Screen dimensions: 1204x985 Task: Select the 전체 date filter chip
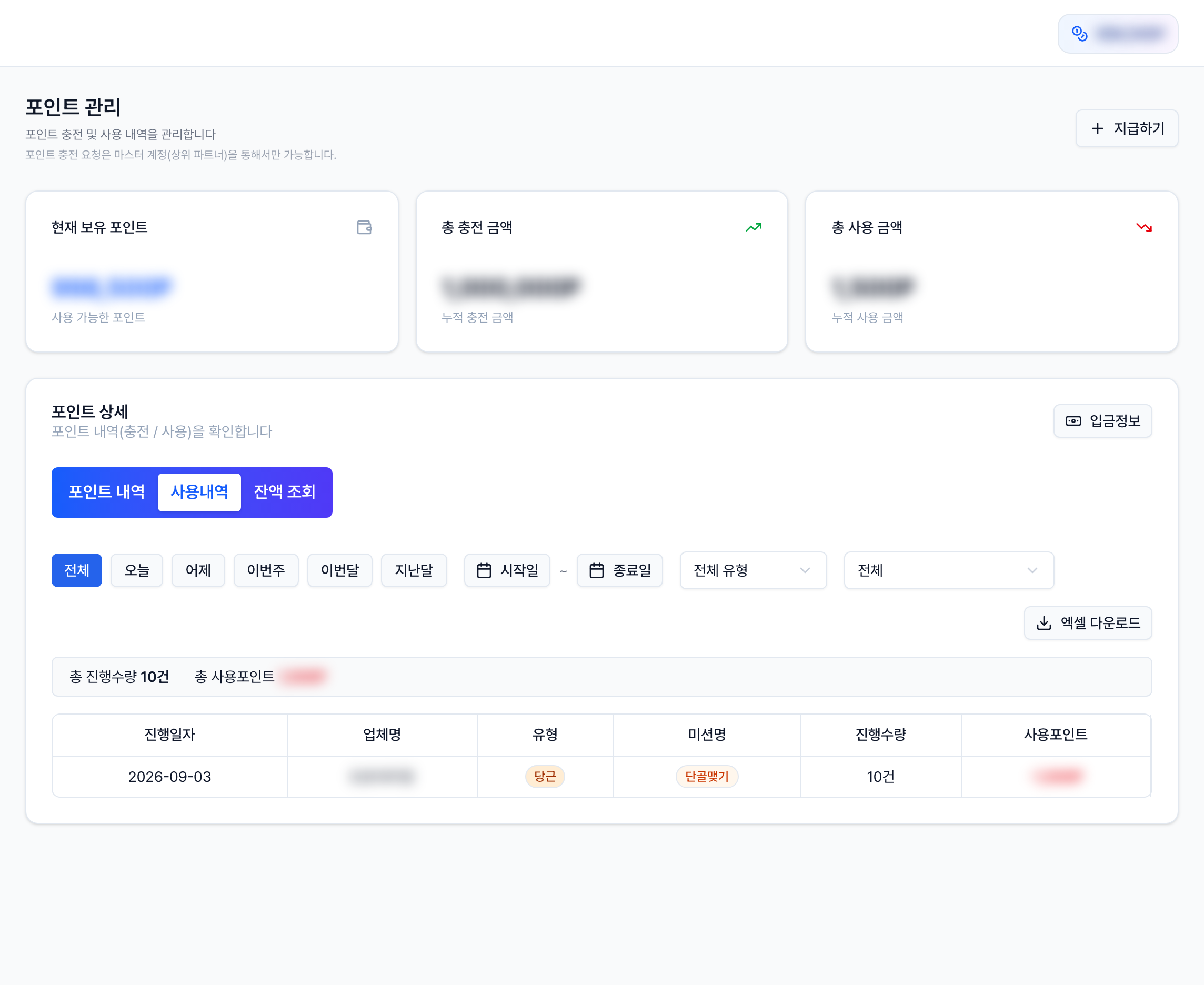pos(77,570)
